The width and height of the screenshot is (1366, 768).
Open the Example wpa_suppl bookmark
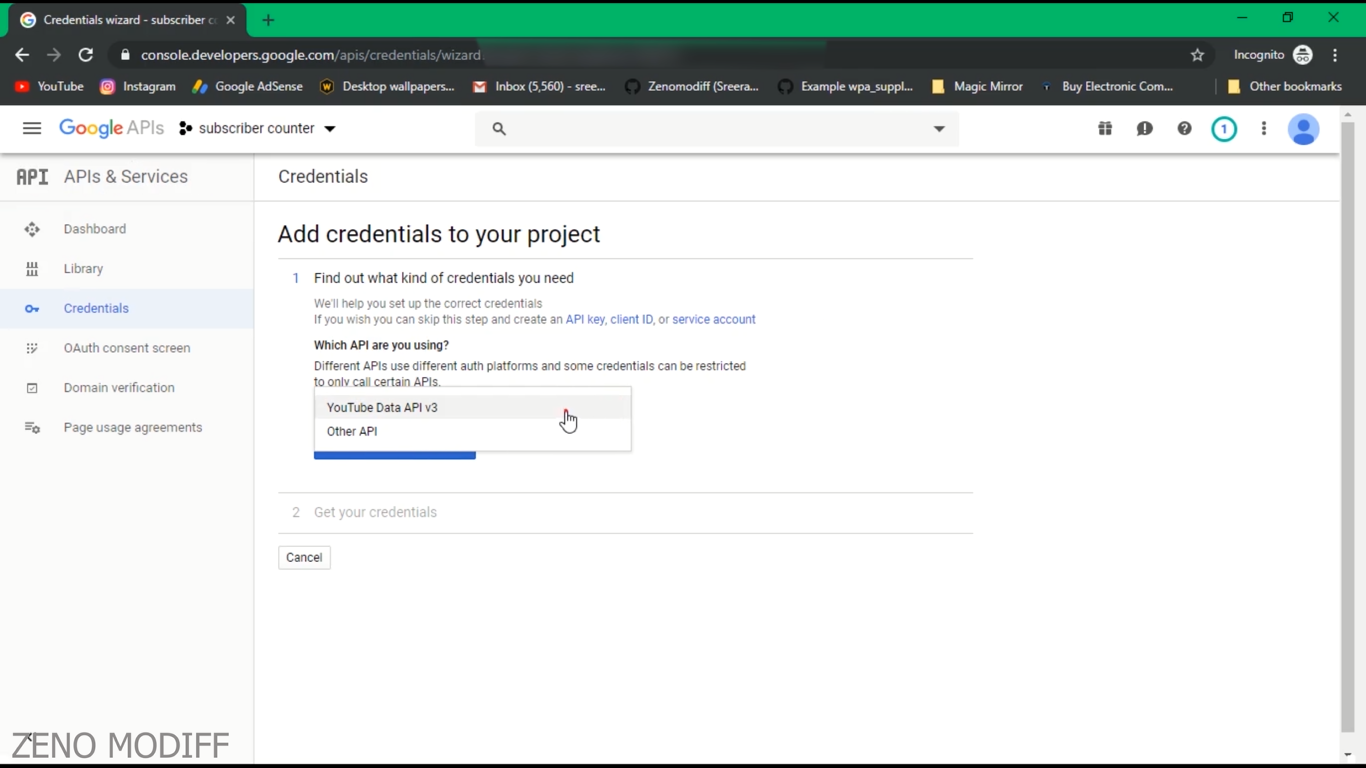pyautogui.click(x=846, y=87)
